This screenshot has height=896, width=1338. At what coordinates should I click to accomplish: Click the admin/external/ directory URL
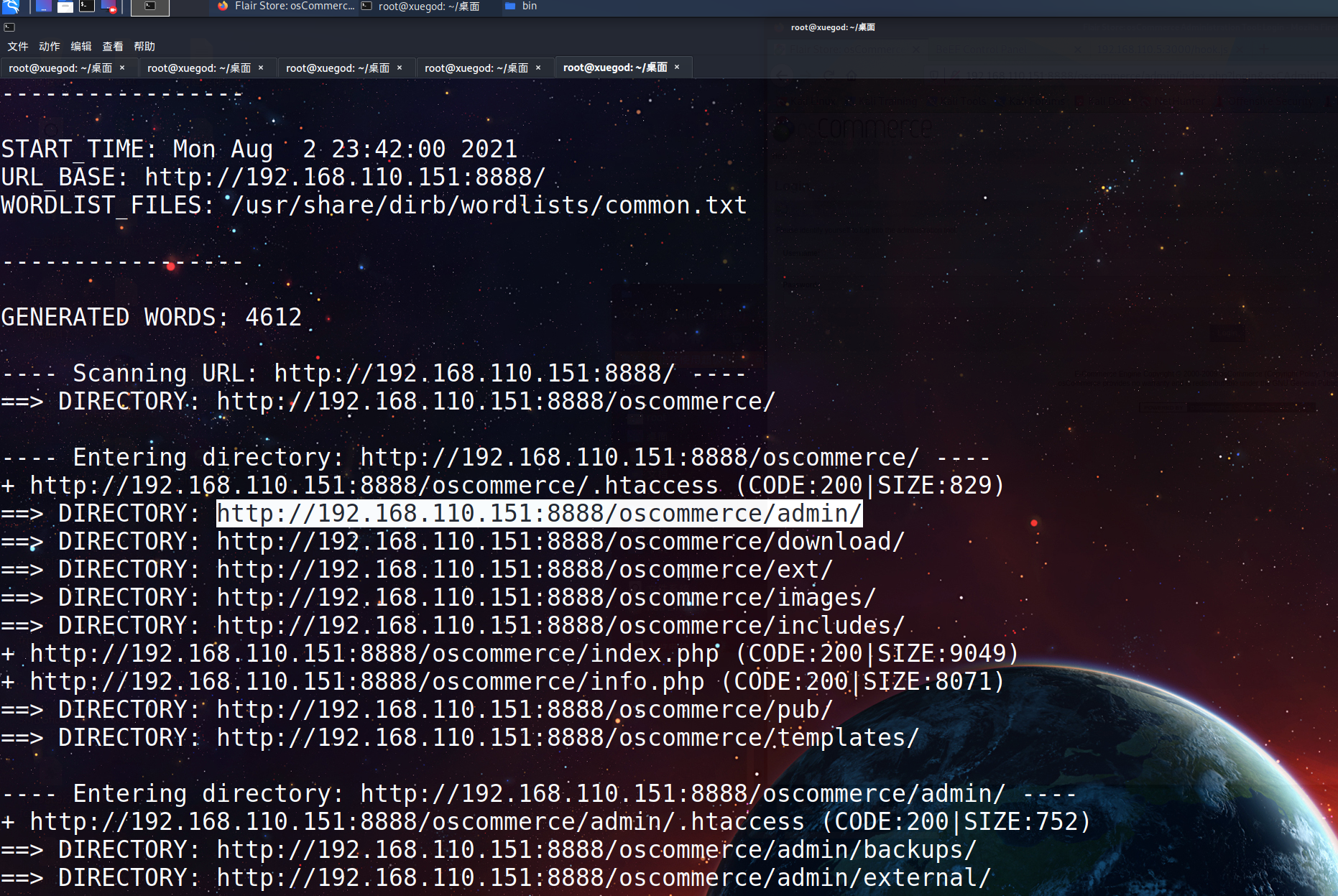pos(604,878)
